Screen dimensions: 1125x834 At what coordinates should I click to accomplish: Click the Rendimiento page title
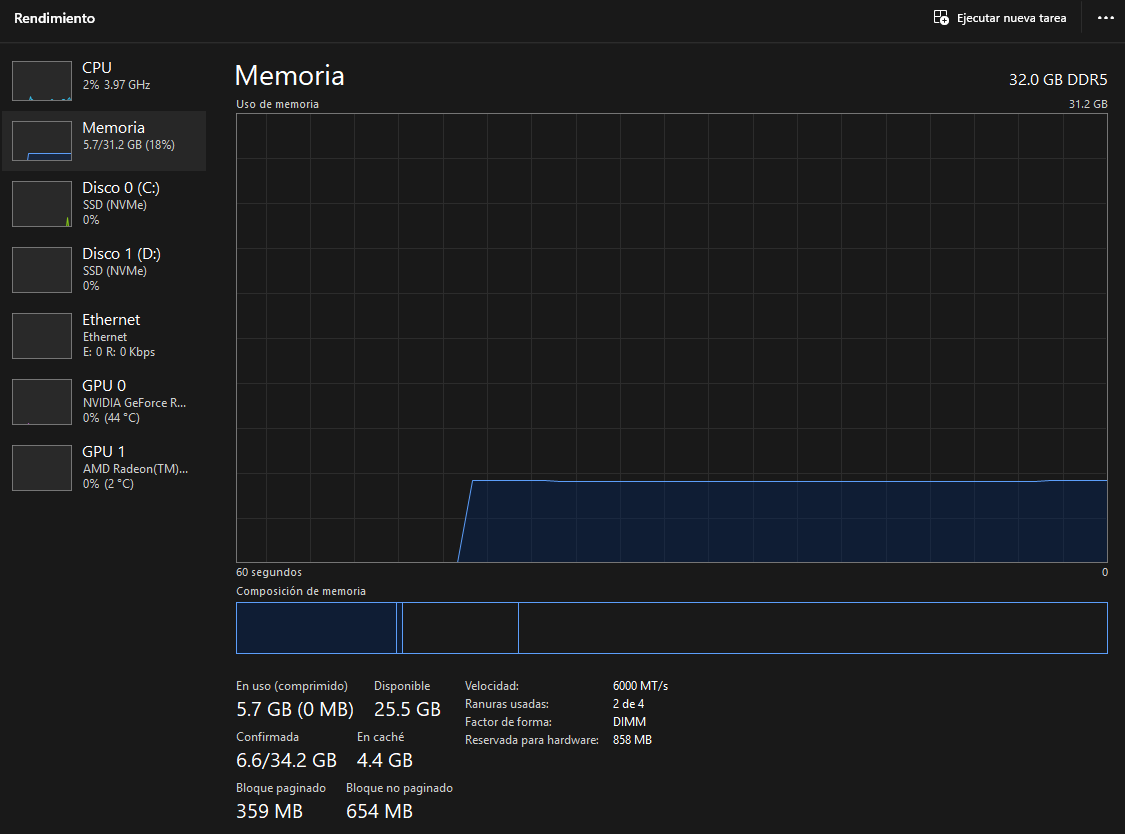[55, 19]
